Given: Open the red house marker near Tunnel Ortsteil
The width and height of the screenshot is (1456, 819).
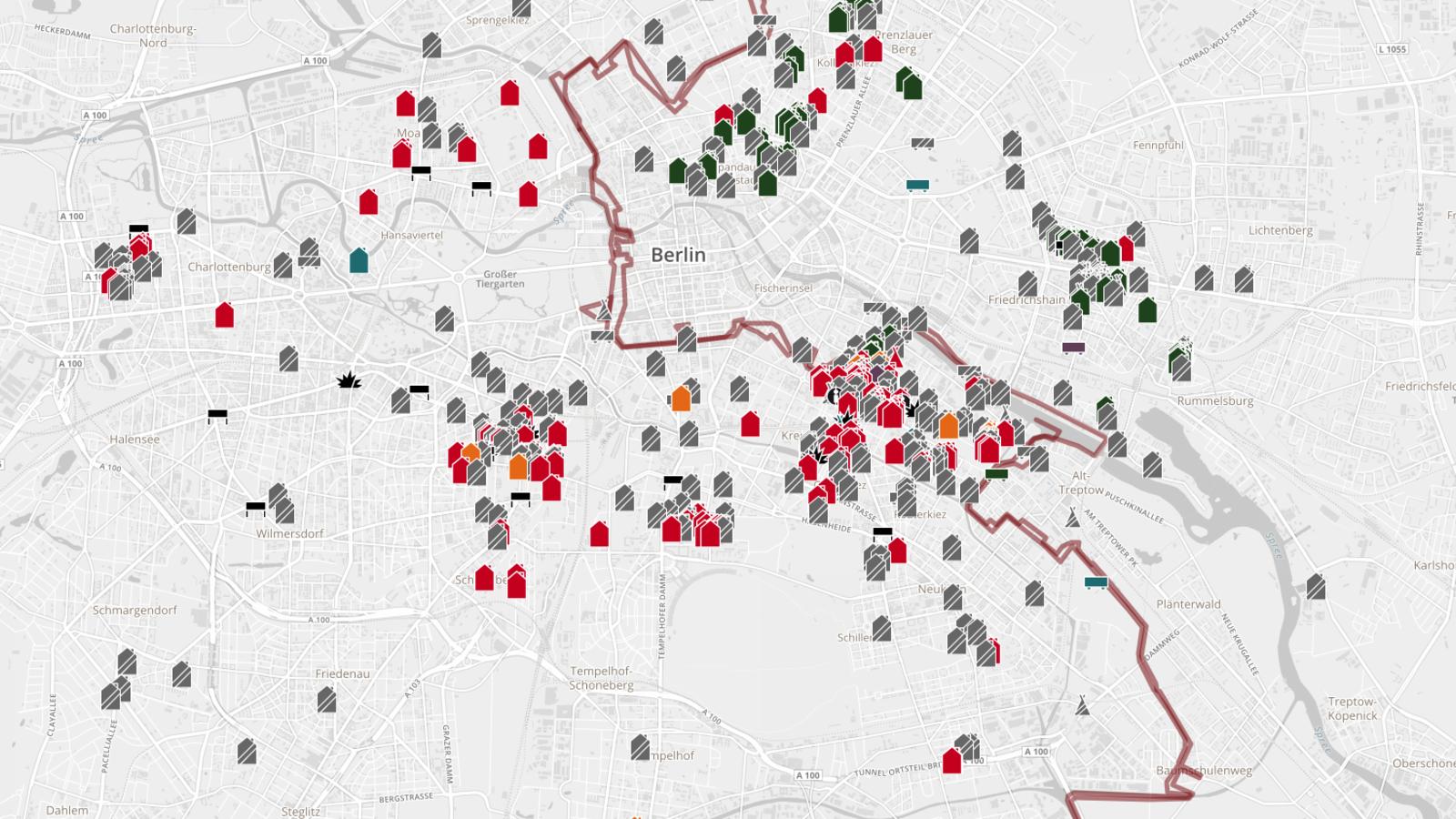Looking at the screenshot, I should tap(952, 760).
